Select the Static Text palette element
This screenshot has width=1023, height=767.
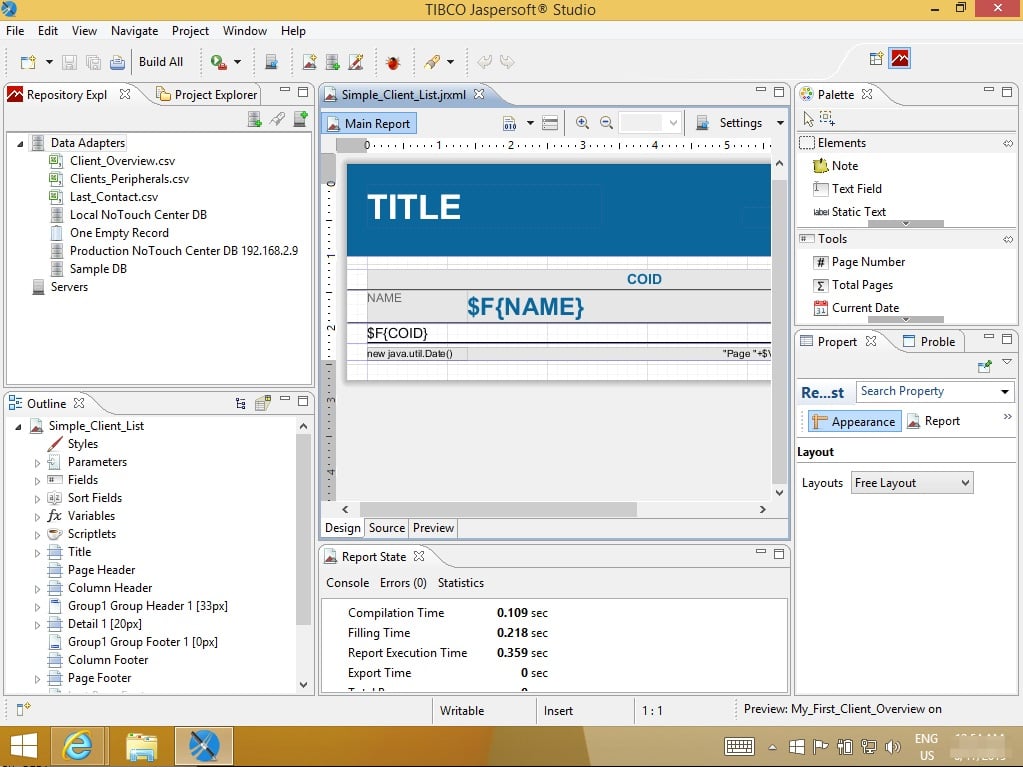[858, 212]
